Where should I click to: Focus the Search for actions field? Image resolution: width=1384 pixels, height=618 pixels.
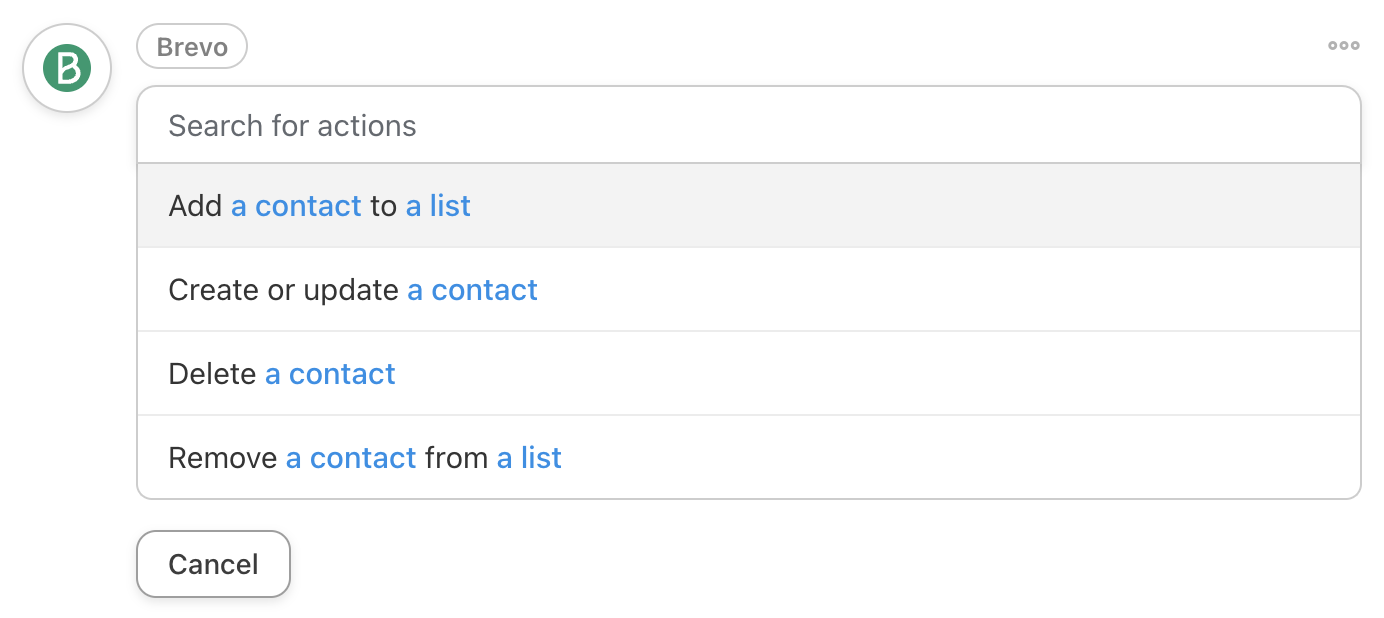click(749, 125)
